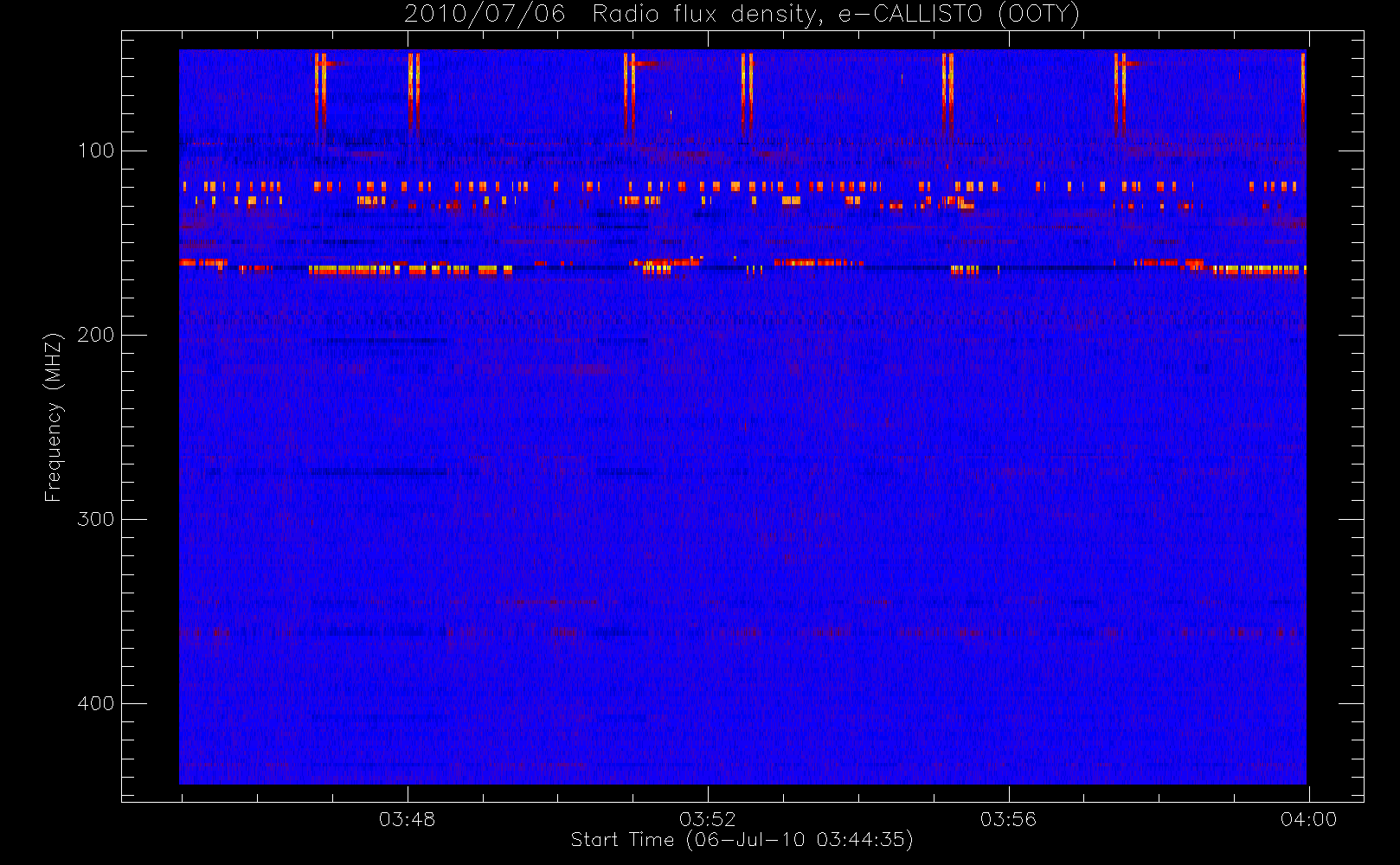
Task: Click the 300 frequency tick label
Action: (x=96, y=519)
